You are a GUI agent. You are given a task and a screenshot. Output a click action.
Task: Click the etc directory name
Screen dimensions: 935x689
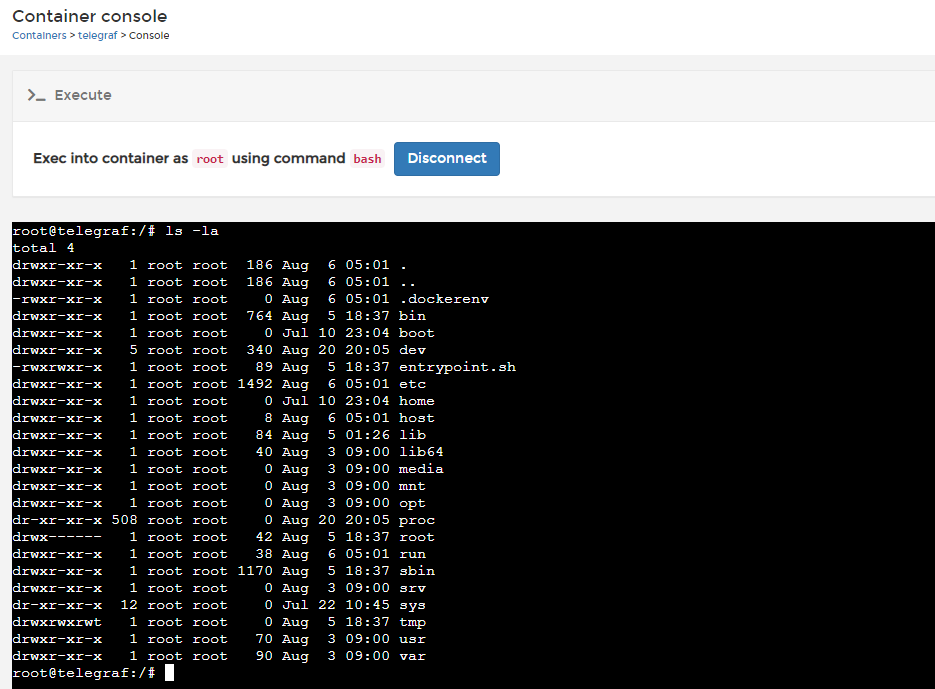(x=413, y=384)
